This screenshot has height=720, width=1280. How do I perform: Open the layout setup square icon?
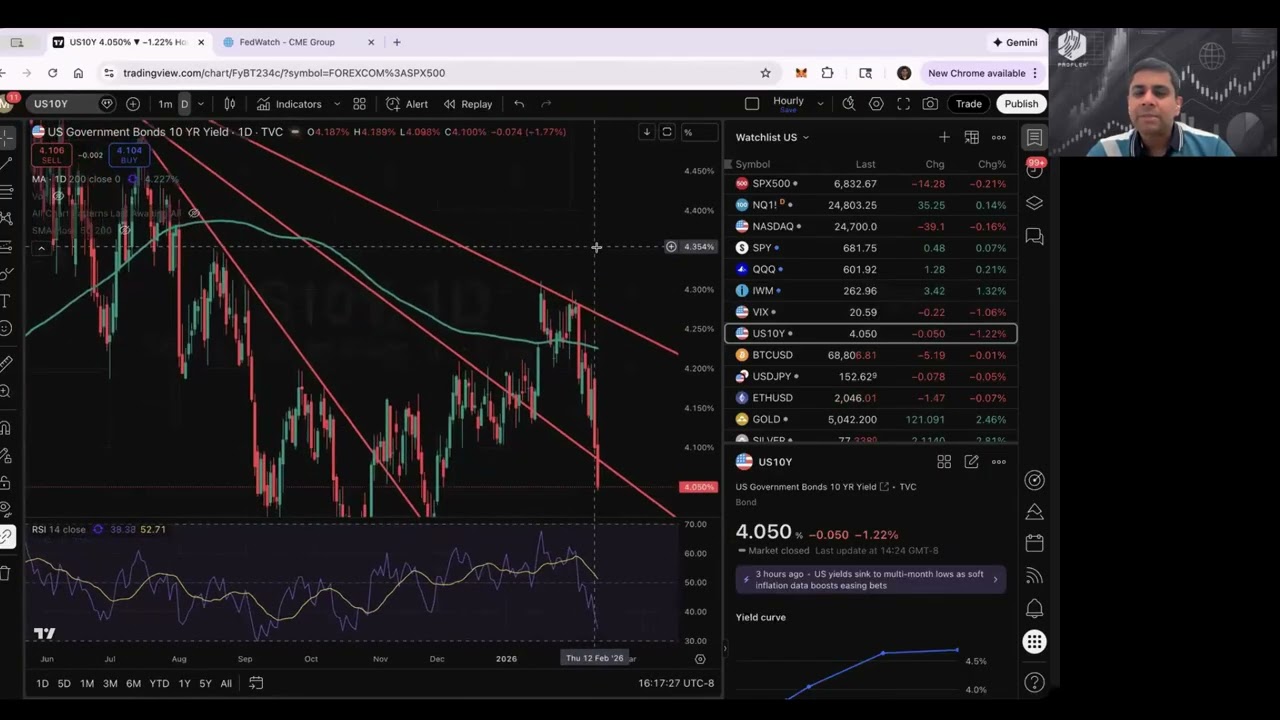(752, 104)
